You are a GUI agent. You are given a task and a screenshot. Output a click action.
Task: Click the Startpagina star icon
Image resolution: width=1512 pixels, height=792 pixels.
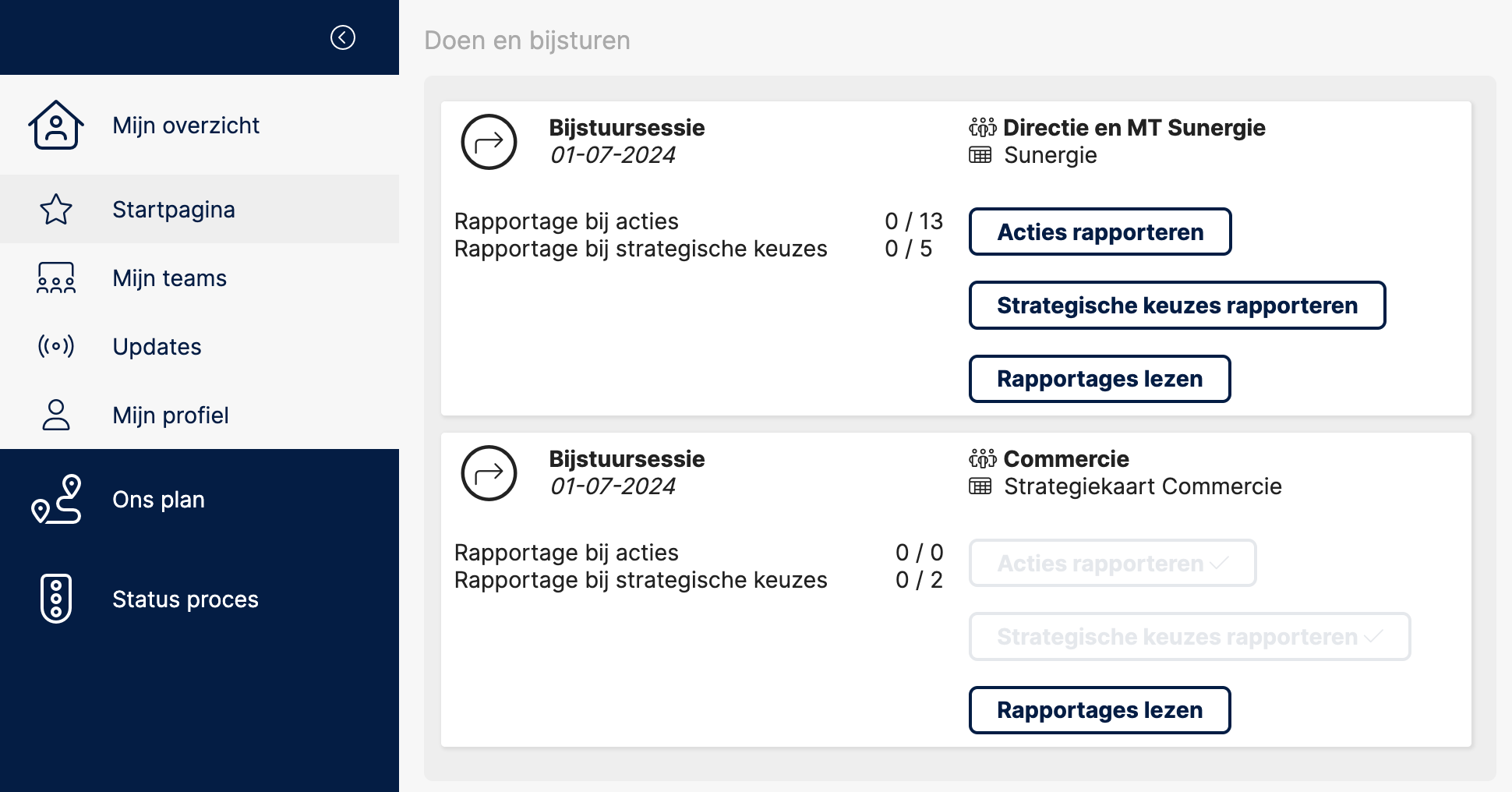56,209
